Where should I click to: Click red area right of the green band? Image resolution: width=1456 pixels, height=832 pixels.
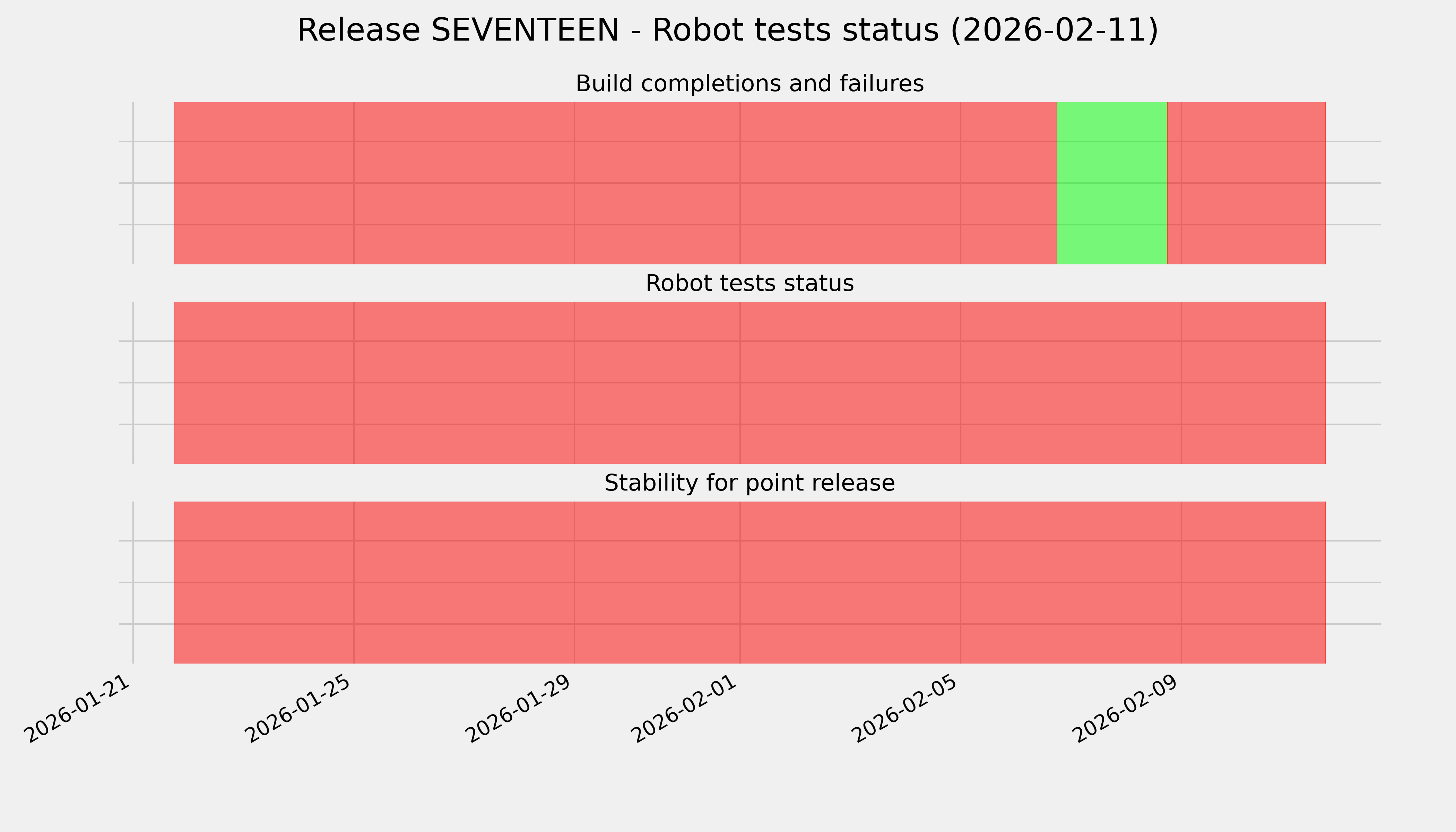coord(1246,183)
